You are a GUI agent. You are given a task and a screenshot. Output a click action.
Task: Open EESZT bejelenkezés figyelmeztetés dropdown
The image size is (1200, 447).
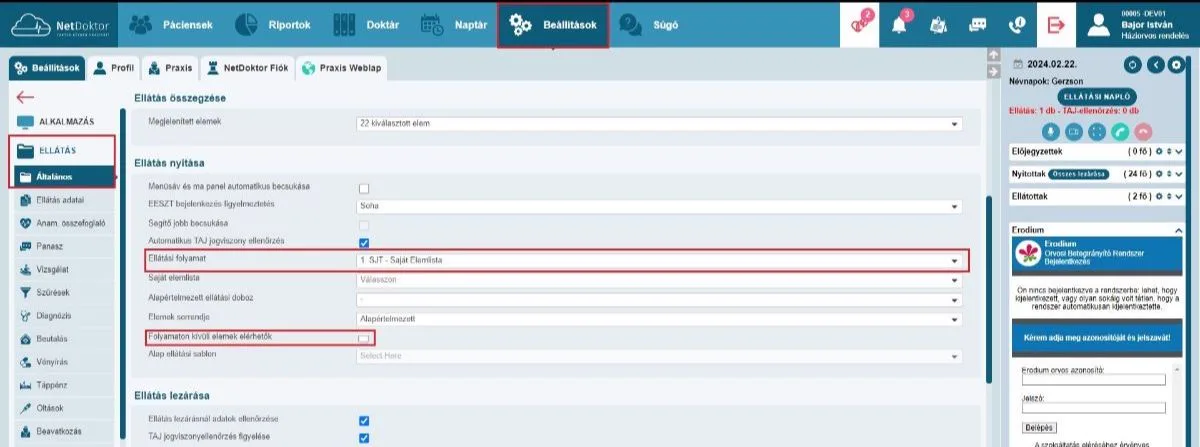659,205
